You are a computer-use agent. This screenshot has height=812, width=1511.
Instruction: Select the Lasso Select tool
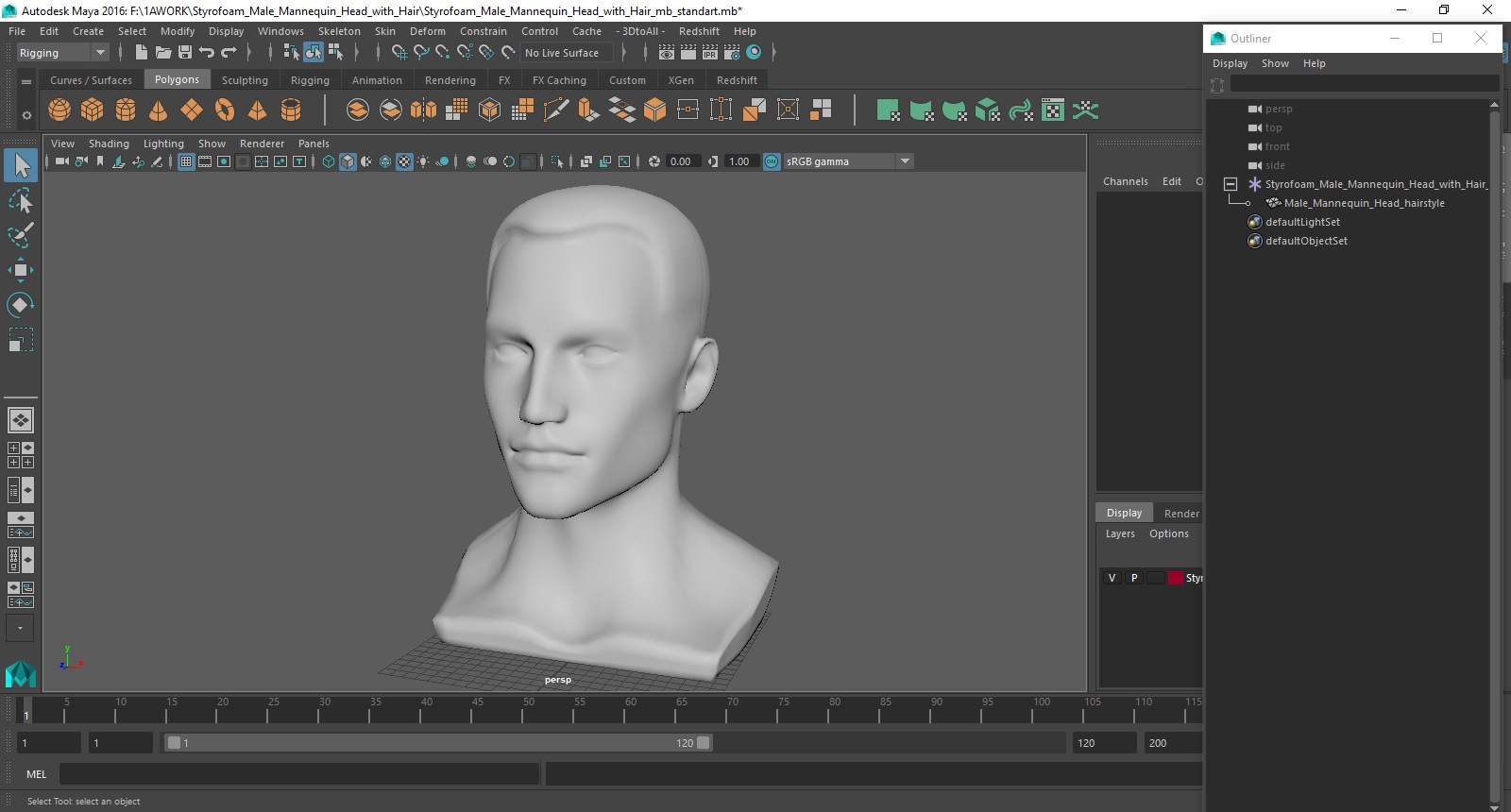tap(21, 201)
